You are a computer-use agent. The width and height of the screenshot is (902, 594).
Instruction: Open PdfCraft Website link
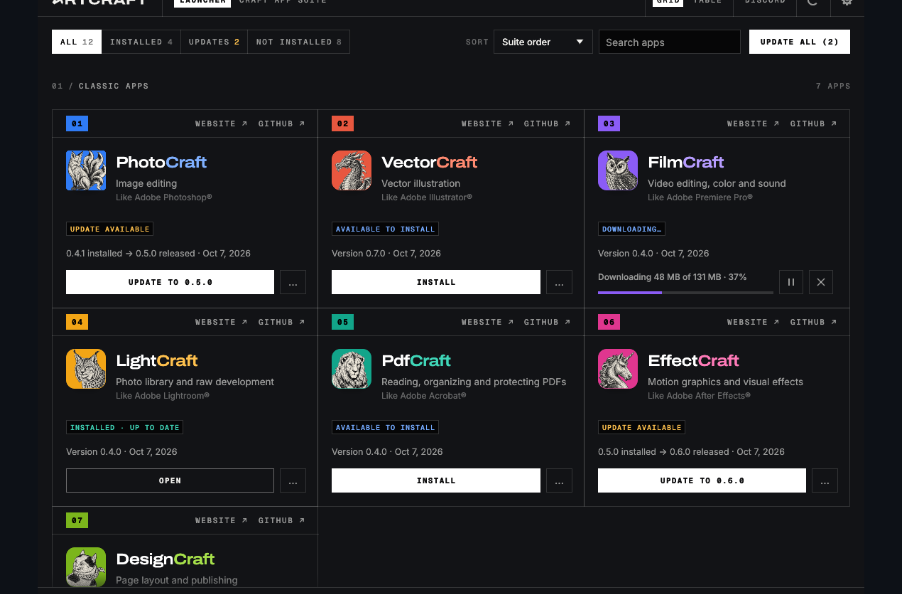tap(487, 322)
